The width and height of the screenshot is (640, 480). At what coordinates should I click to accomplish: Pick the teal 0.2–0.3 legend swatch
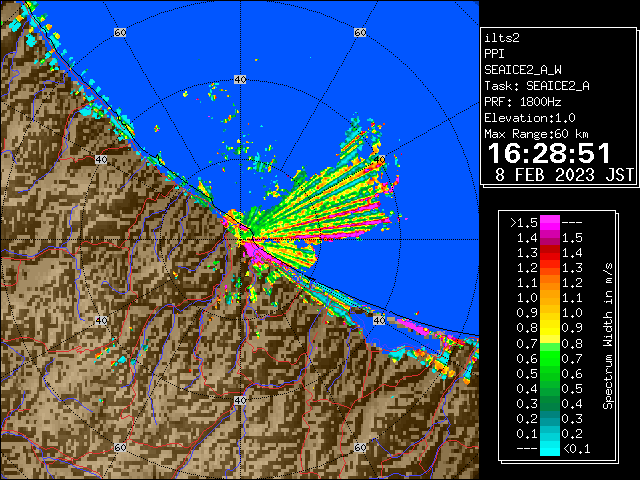(x=550, y=419)
